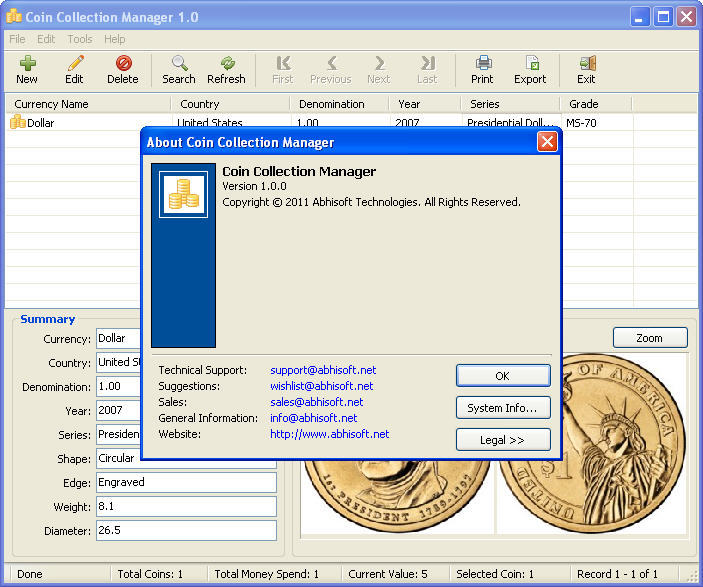The width and height of the screenshot is (703, 587).
Task: Click the Done status text
Action: pyautogui.click(x=30, y=574)
